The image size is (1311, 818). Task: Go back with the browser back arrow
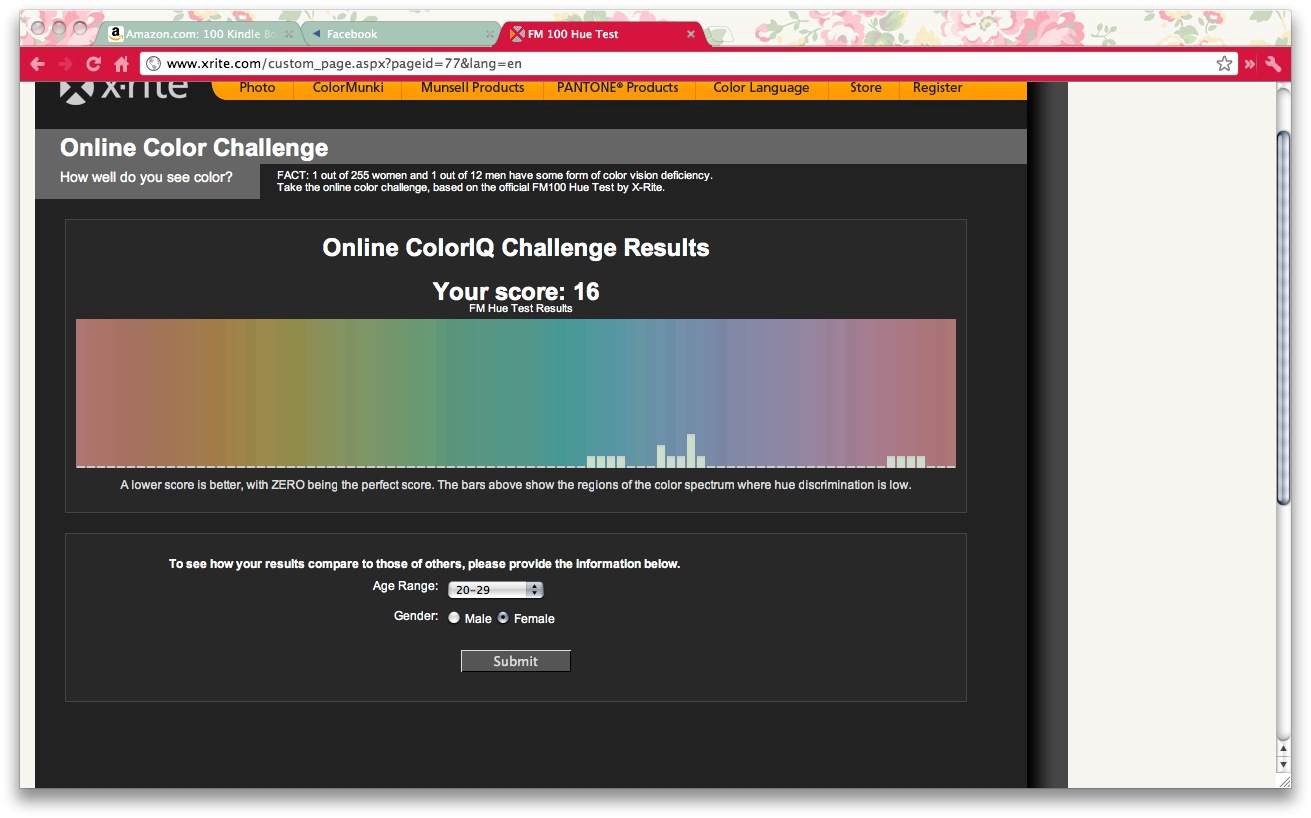click(x=38, y=64)
